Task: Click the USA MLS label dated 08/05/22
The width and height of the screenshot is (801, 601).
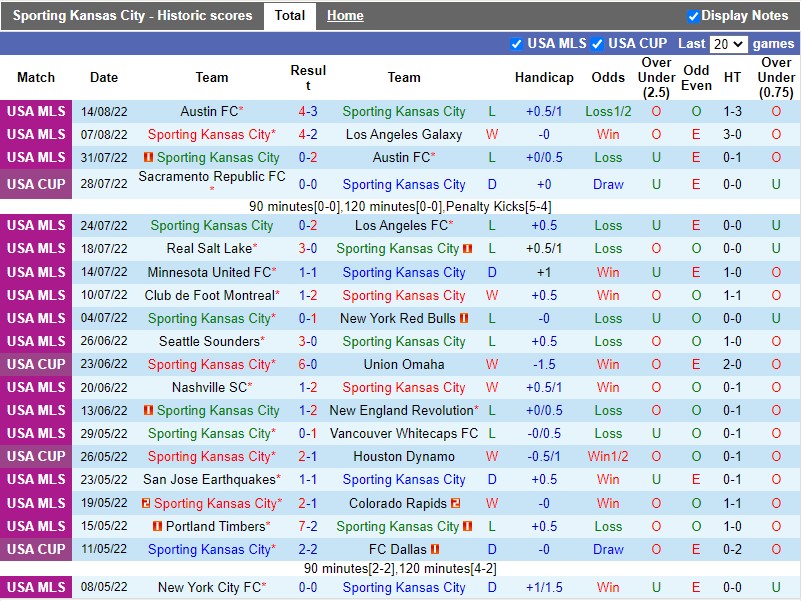Action: [36, 587]
